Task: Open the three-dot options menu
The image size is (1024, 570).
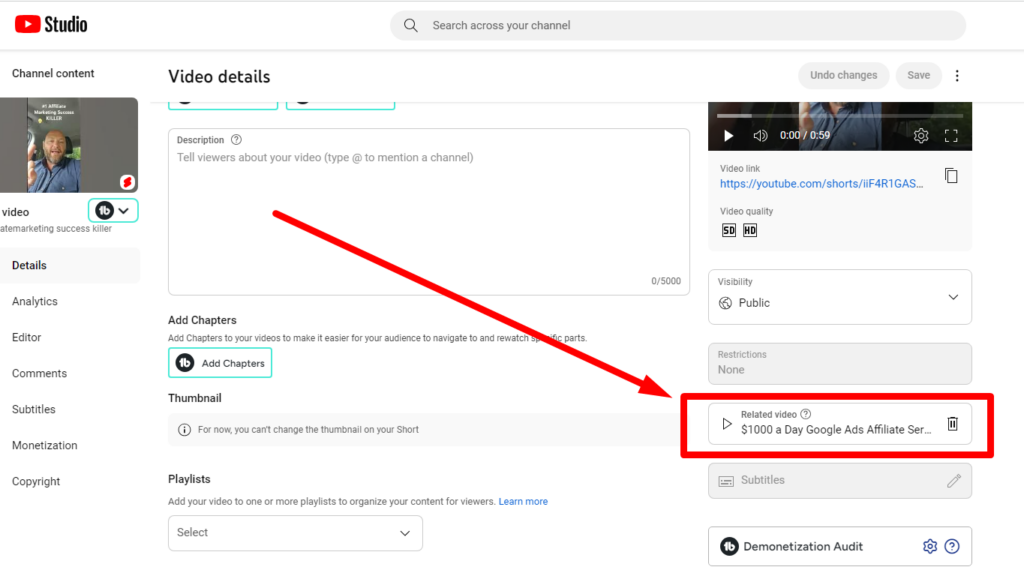Action: pos(957,76)
